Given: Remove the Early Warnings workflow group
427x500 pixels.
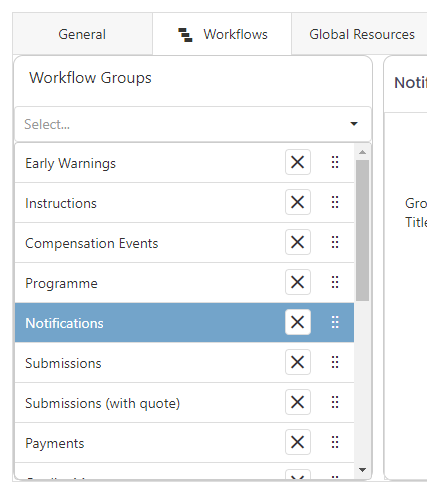Looking at the screenshot, I should 298,162.
